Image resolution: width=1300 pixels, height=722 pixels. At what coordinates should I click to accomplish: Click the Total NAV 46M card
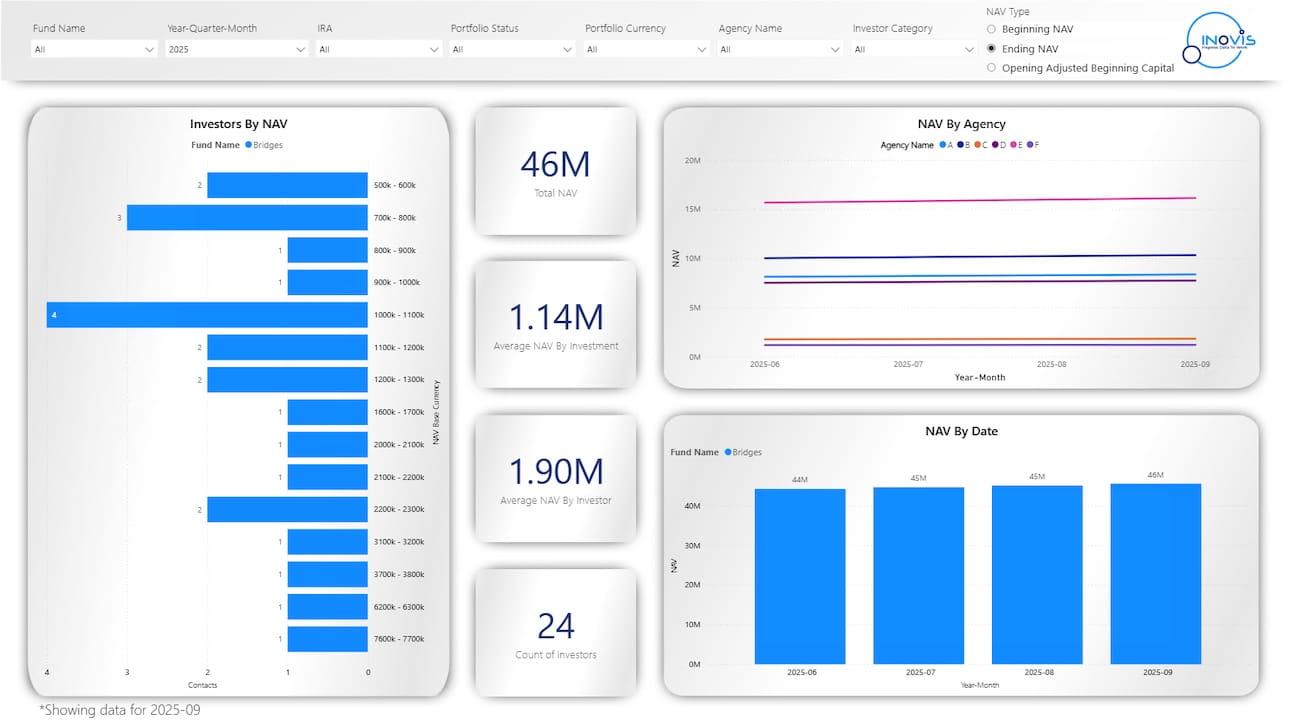555,172
